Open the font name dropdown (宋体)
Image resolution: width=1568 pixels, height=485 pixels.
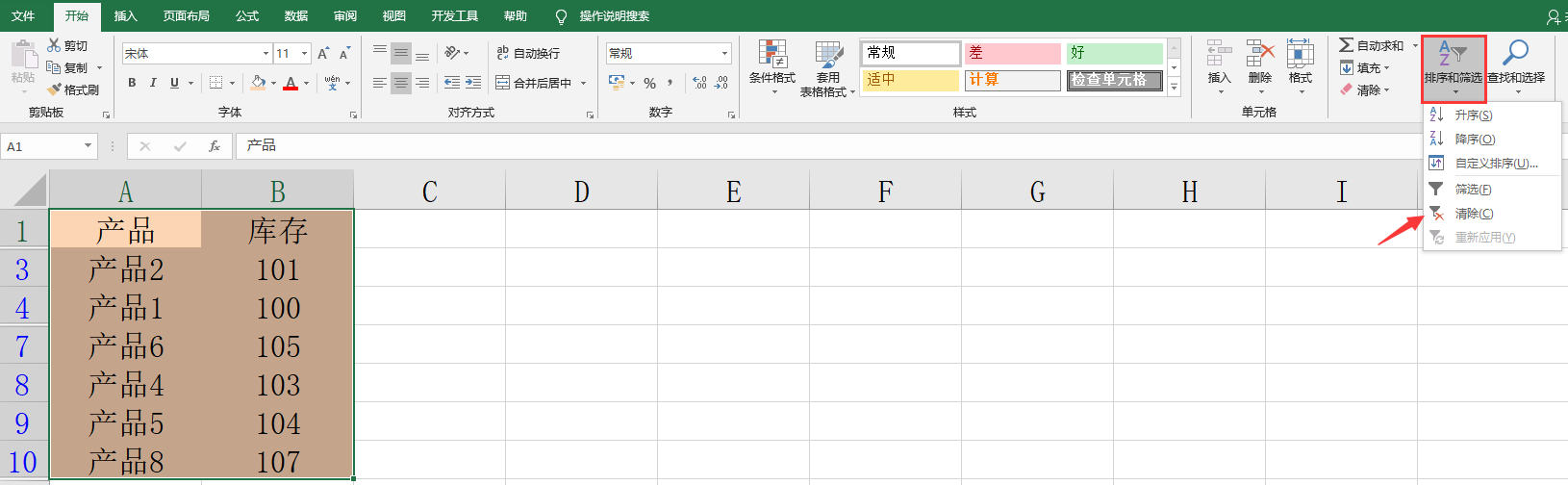point(266,53)
